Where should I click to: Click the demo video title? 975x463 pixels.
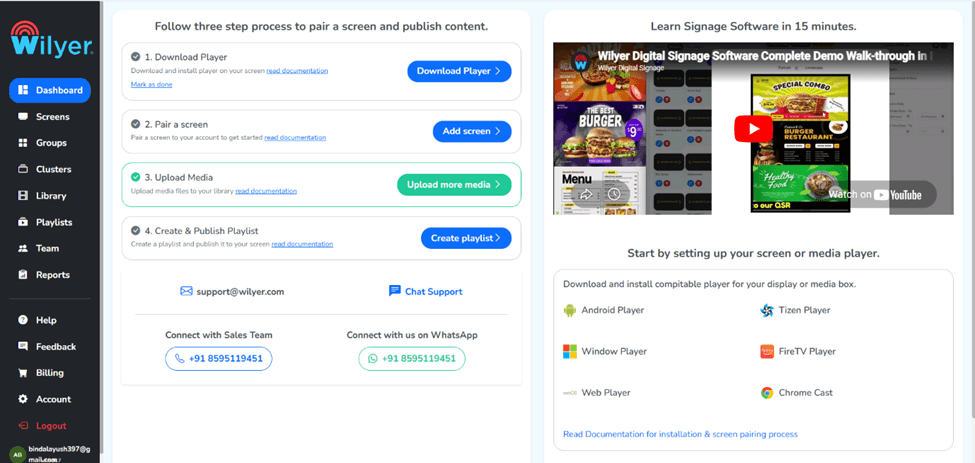pos(767,55)
